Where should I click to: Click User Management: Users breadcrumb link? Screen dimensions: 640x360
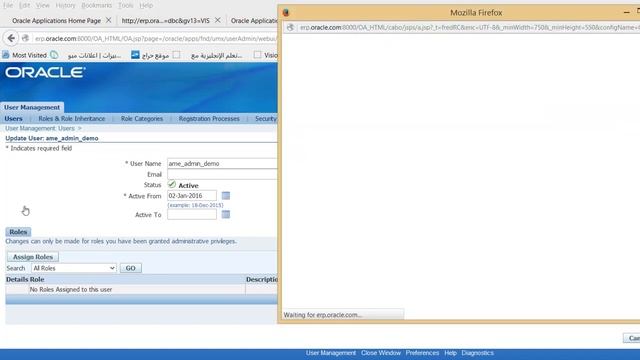click(40, 128)
